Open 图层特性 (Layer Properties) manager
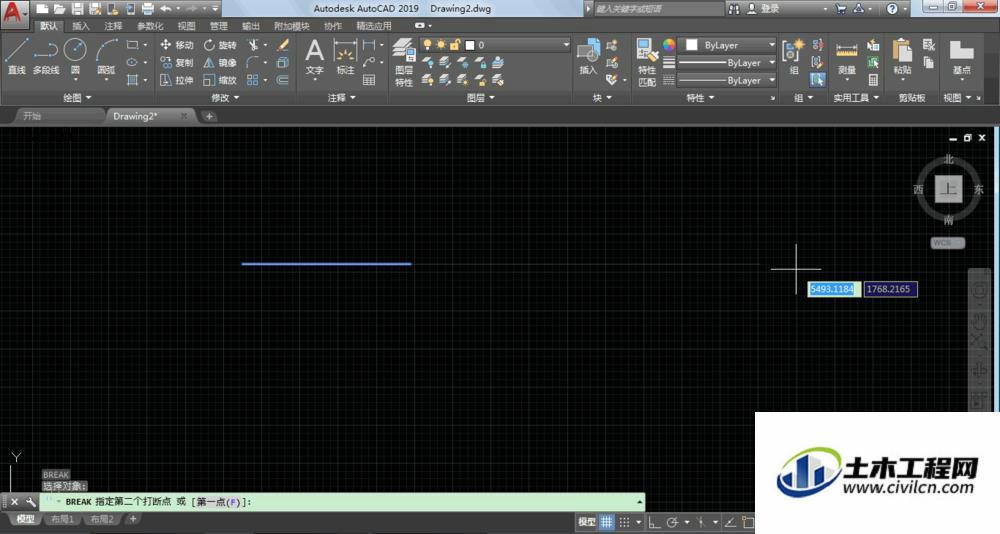Image resolution: width=1000 pixels, height=534 pixels. pos(404,62)
